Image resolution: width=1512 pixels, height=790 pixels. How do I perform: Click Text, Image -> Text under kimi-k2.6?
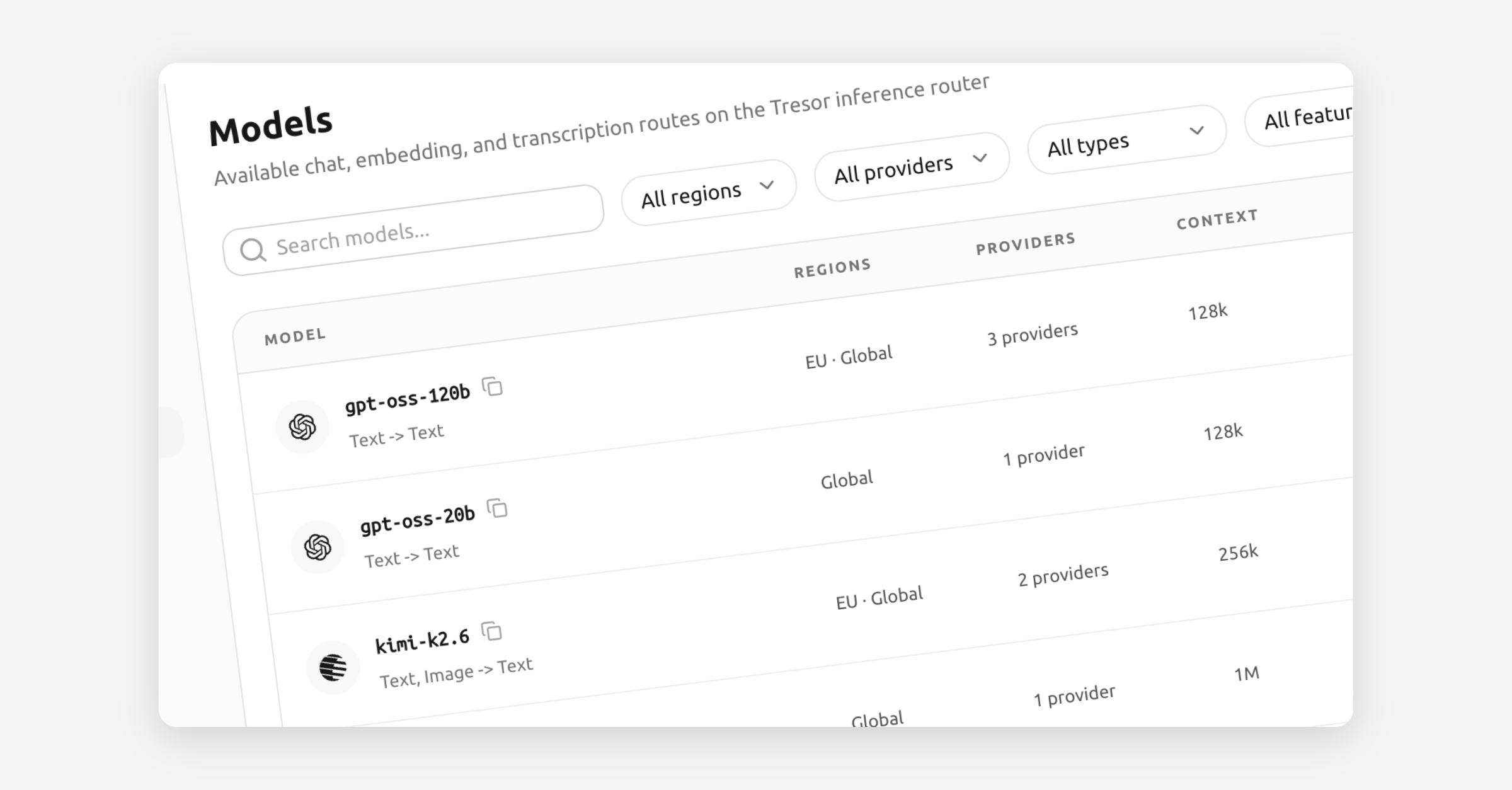pos(456,673)
